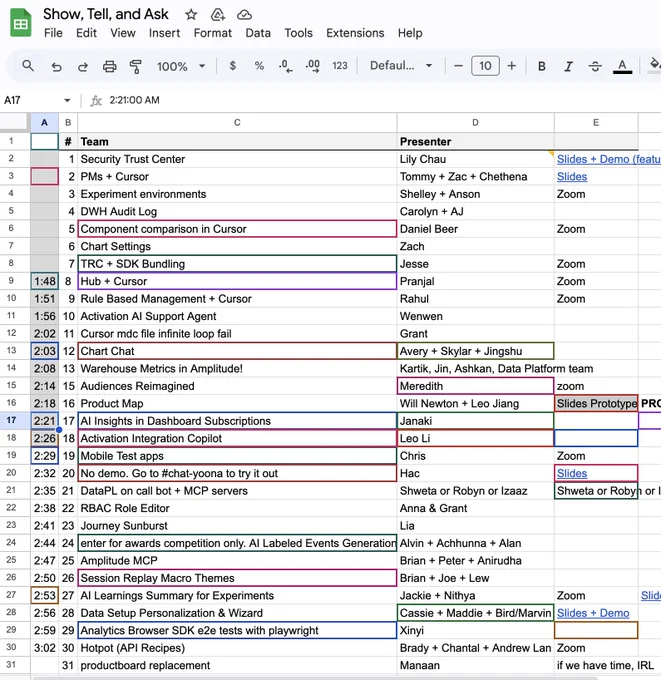Image resolution: width=661 pixels, height=680 pixels.
Task: Select row 17 header
Action: pyautogui.click(x=11, y=420)
